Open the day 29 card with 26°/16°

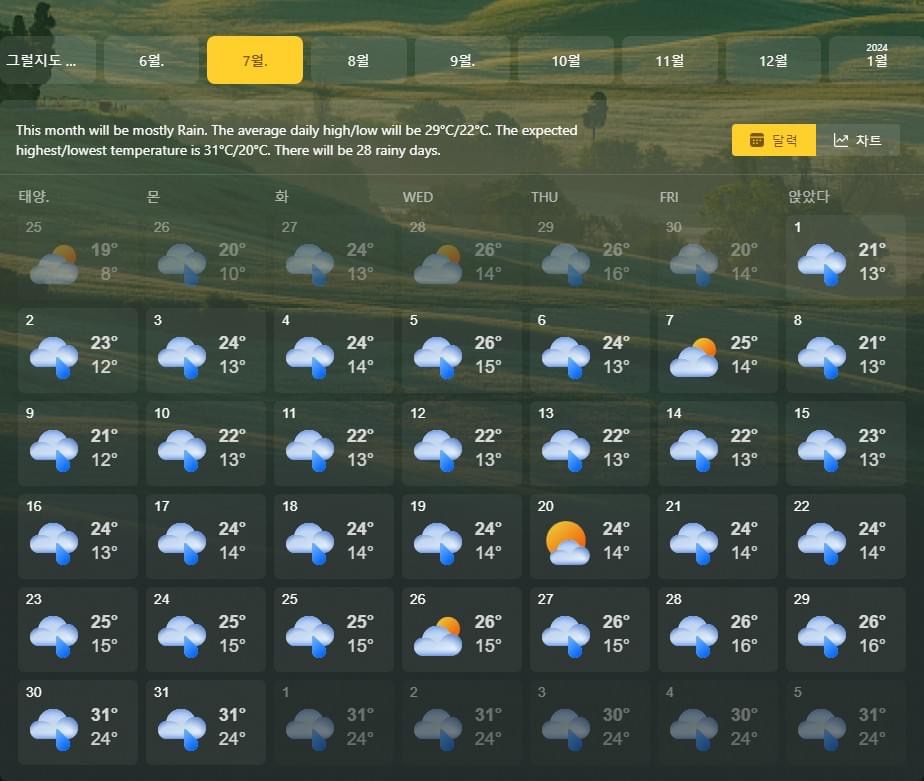coord(846,630)
